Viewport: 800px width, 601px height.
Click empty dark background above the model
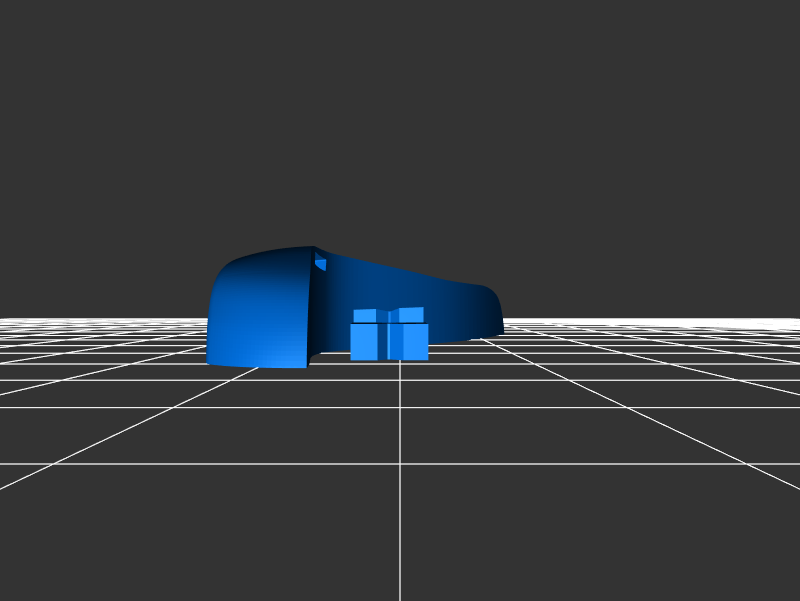[400, 120]
